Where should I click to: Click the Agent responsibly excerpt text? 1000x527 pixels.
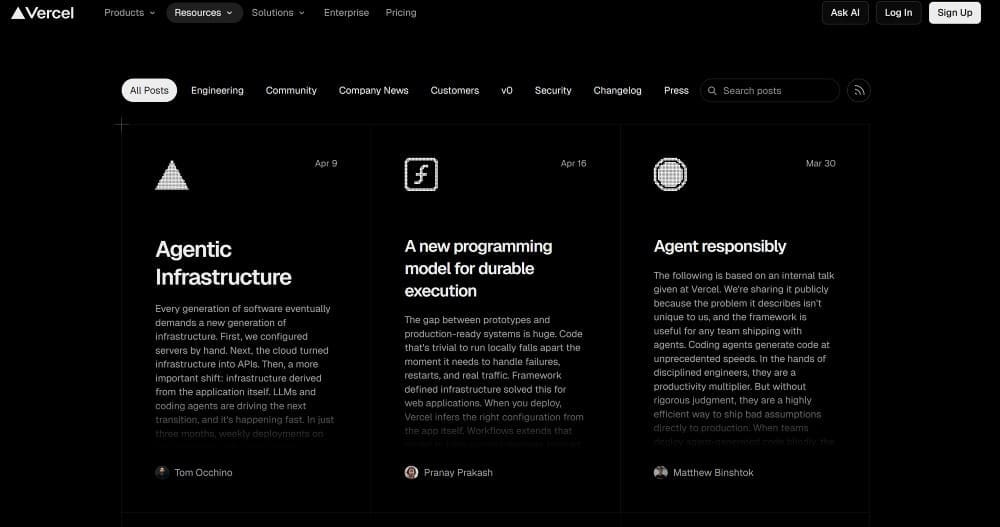(x=744, y=358)
